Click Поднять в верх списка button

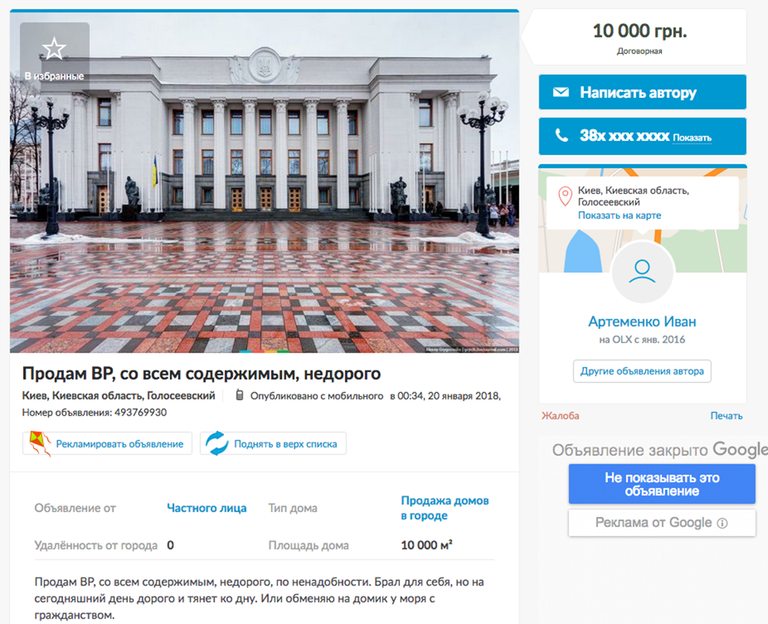click(x=273, y=443)
